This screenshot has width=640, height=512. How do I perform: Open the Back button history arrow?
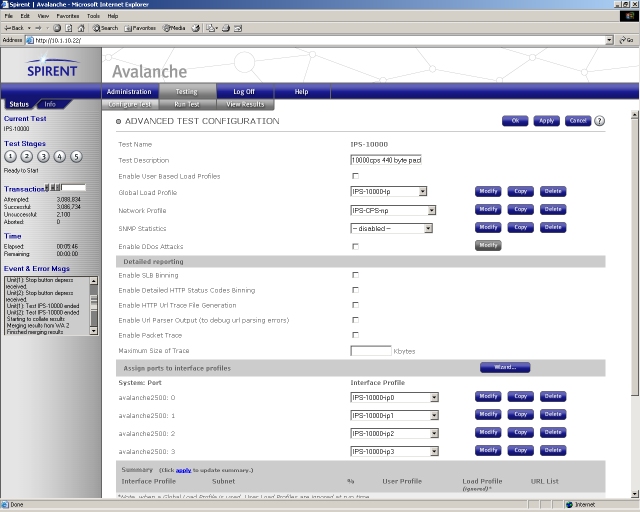(29, 28)
